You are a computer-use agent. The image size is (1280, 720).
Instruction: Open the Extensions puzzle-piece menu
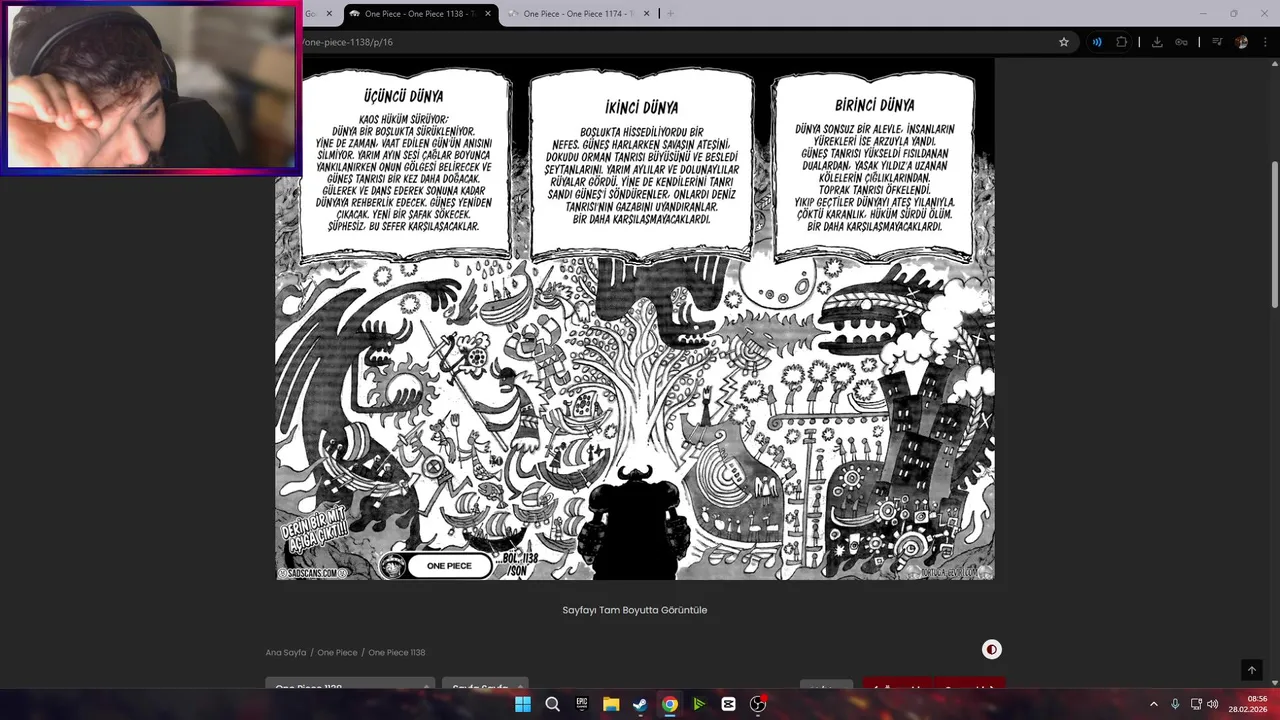[x=1121, y=42]
